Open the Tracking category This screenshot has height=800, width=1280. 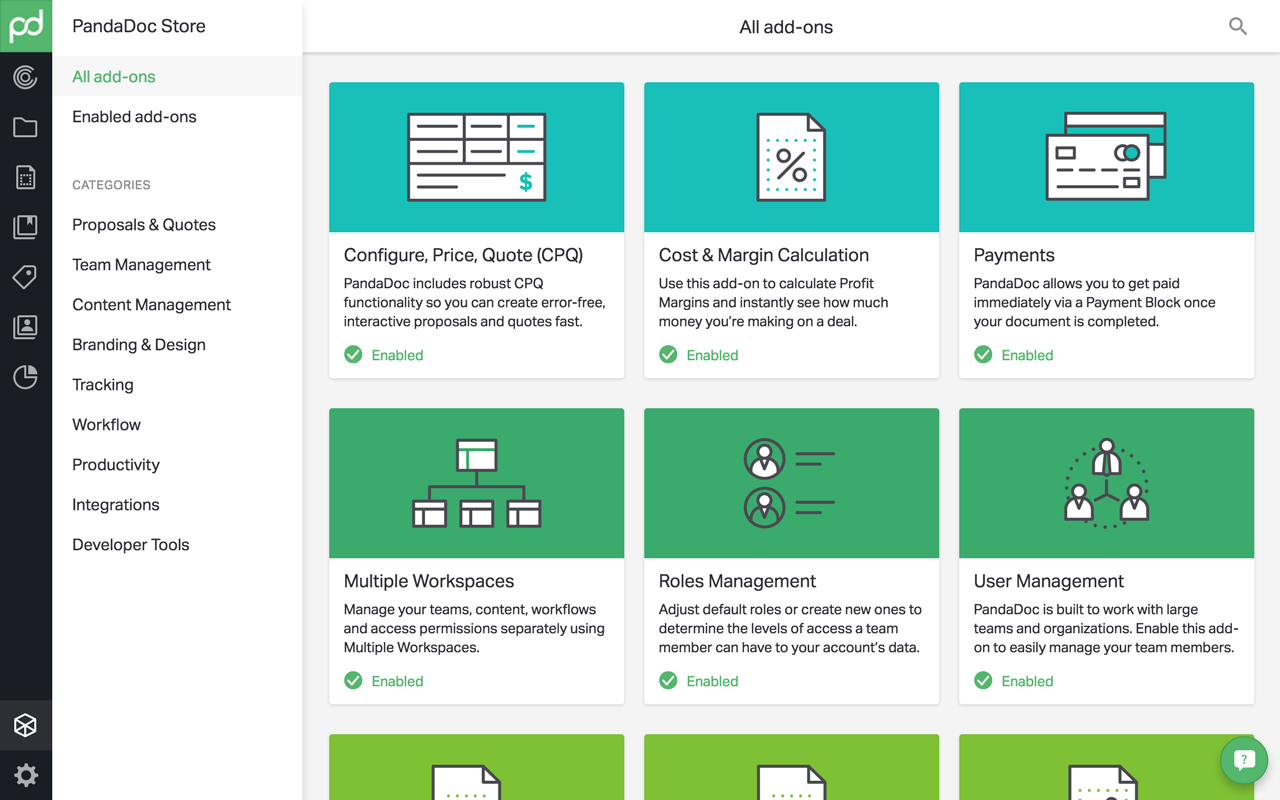coord(103,385)
